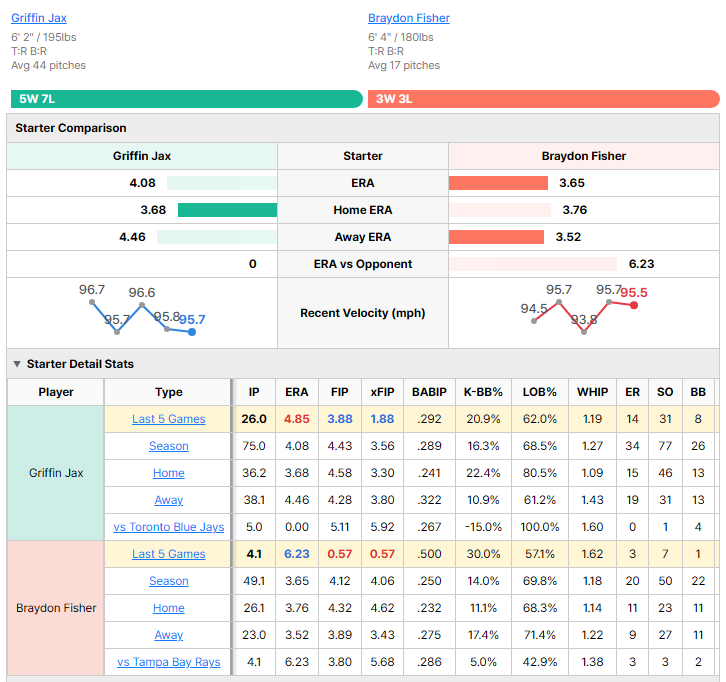Click the ERA vs Opponent label
This screenshot has width=726, height=682.
pyautogui.click(x=363, y=264)
